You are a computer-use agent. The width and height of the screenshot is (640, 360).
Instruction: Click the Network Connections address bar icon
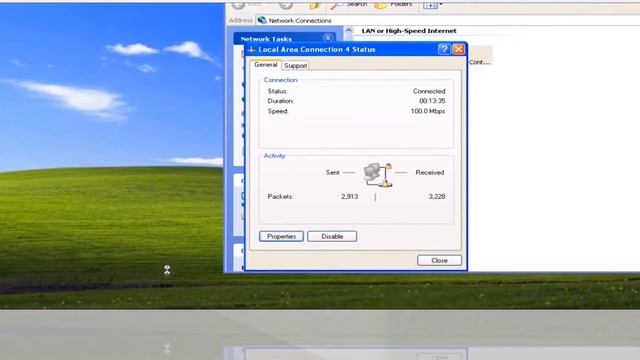pyautogui.click(x=262, y=20)
